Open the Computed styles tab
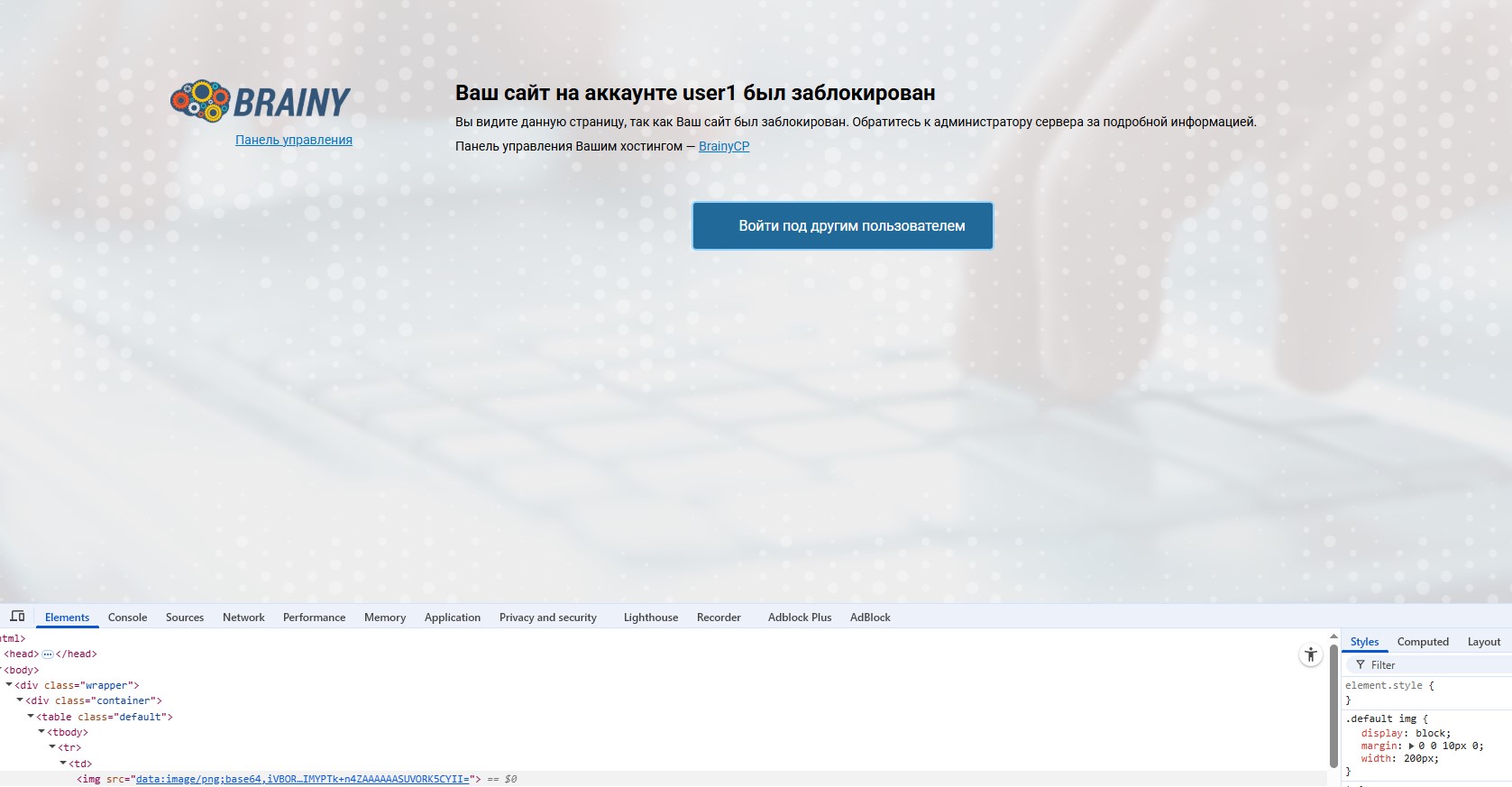 pyautogui.click(x=1423, y=642)
